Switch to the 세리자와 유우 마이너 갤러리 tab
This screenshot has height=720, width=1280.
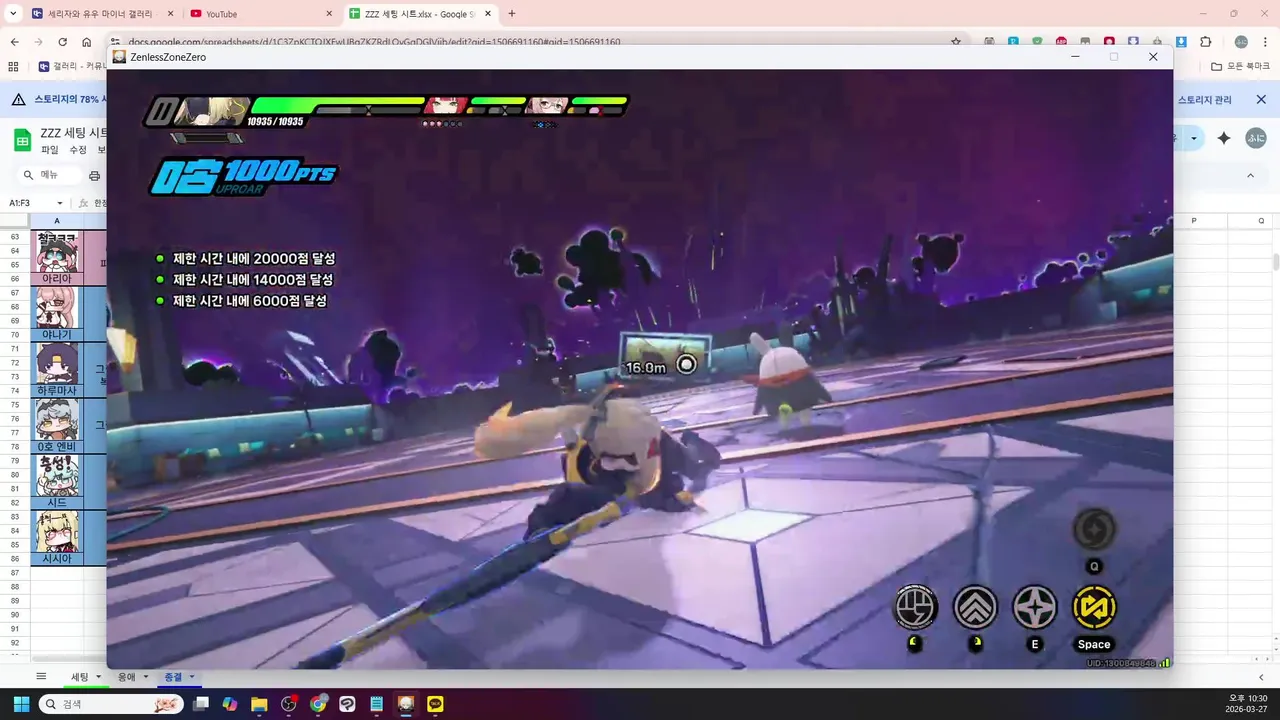tap(101, 14)
